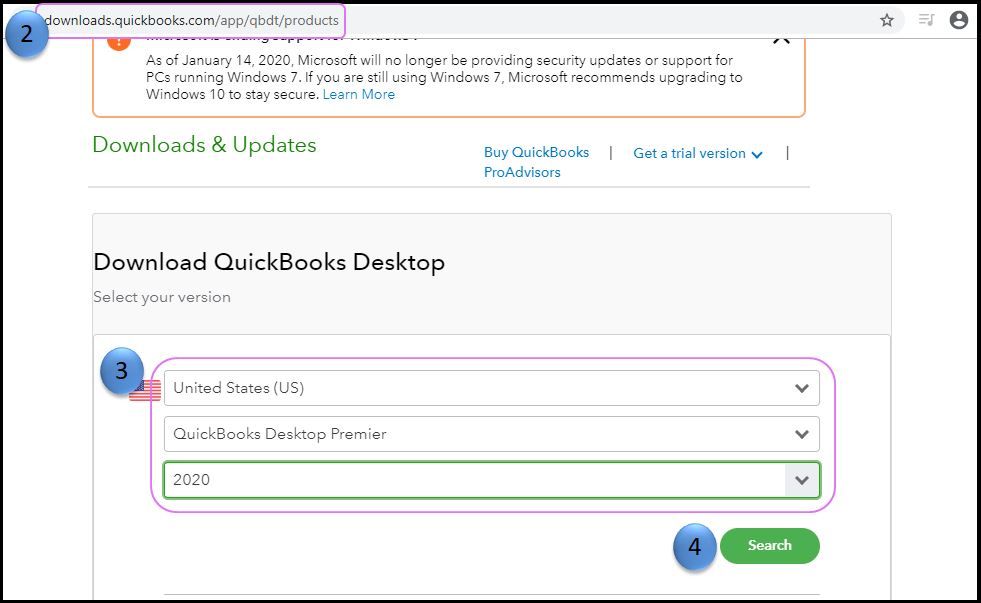Open the 2020 version year dropdown
The image size is (981, 603).
(491, 480)
